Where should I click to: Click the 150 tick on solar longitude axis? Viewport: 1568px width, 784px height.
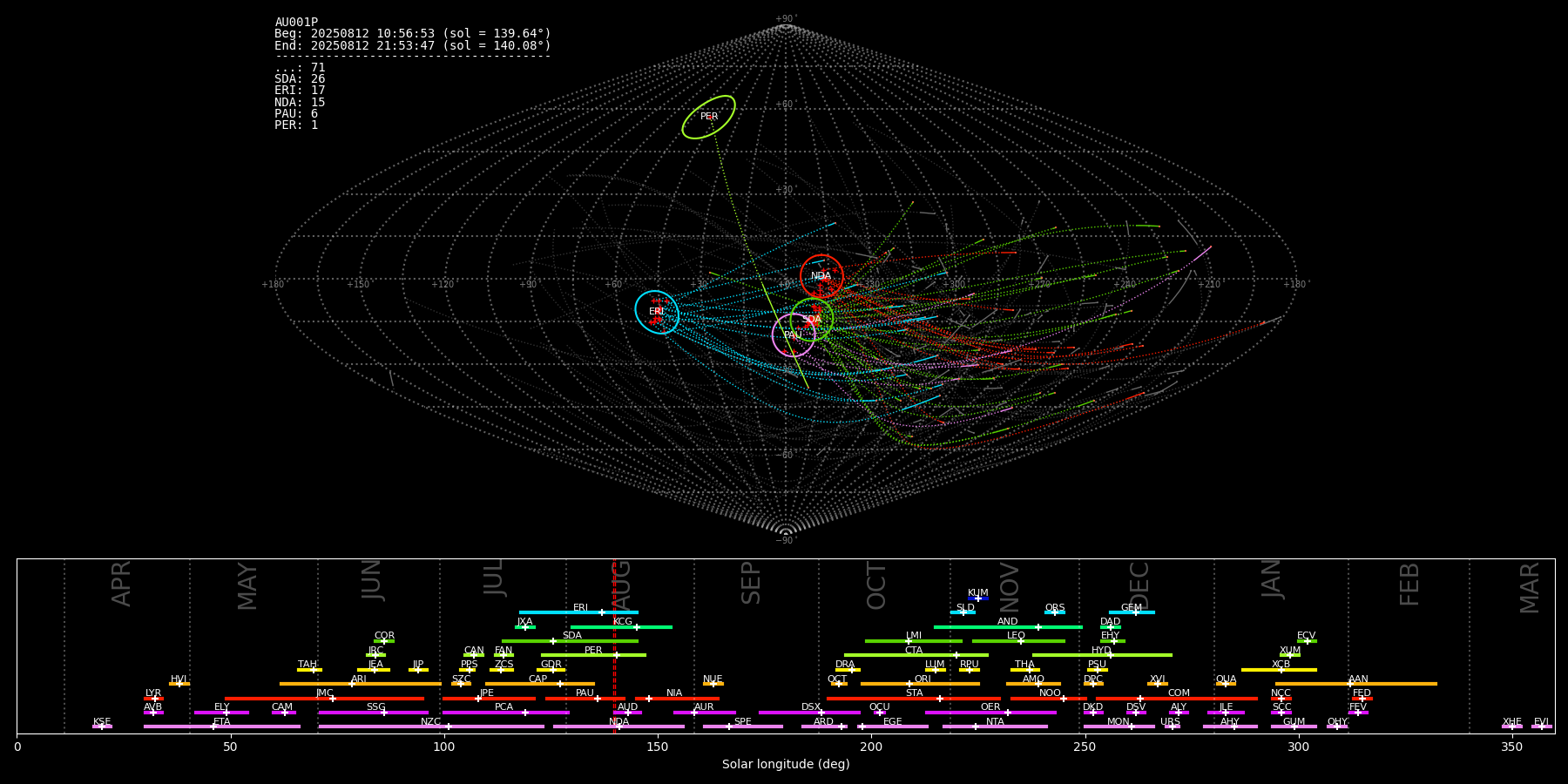click(658, 747)
